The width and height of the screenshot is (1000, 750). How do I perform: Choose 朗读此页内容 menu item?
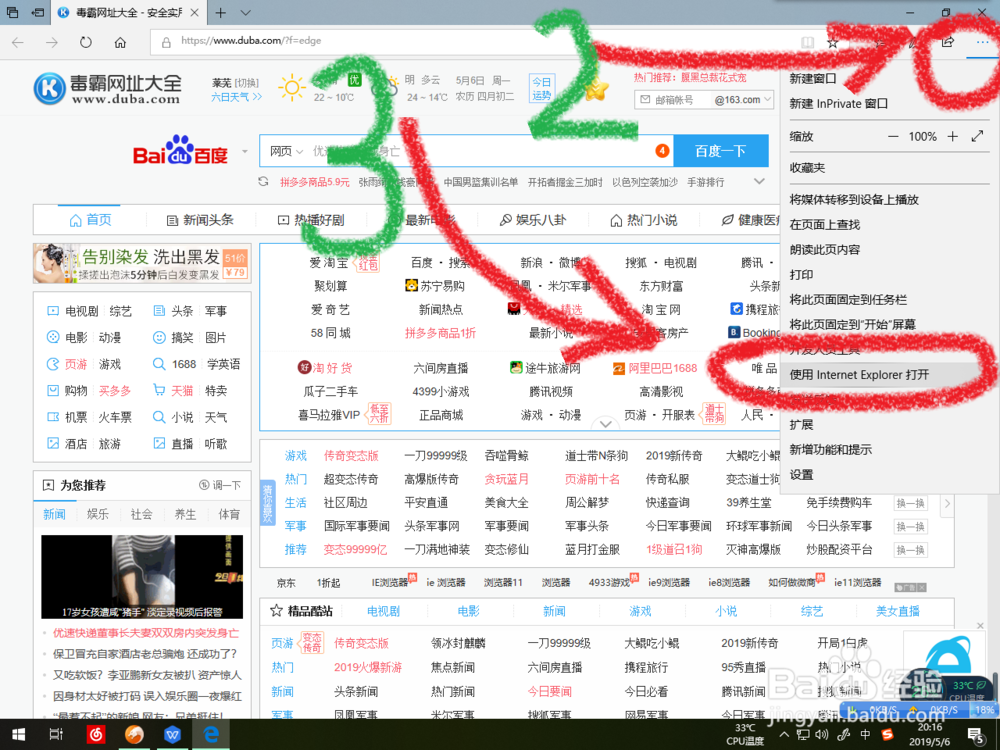(825, 249)
